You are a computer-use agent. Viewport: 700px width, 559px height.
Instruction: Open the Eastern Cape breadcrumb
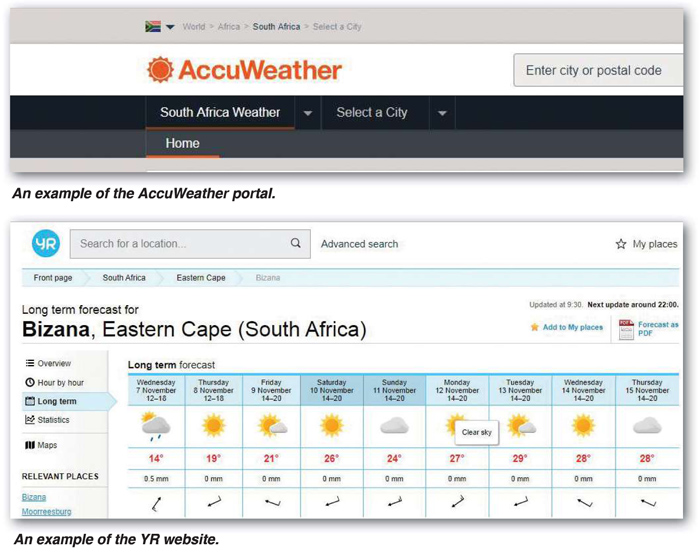(x=201, y=278)
